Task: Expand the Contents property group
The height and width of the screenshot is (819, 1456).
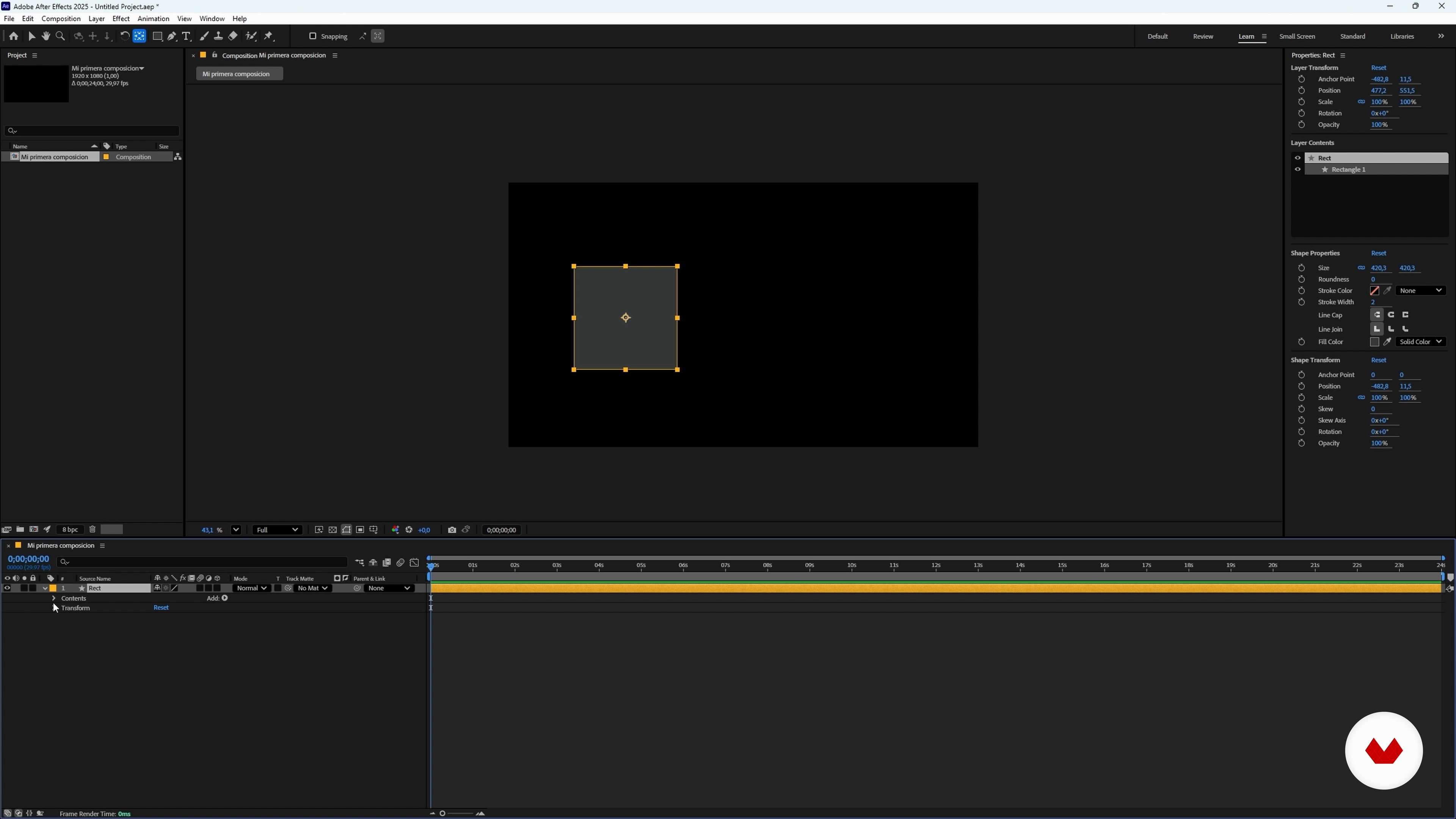Action: 54,598
